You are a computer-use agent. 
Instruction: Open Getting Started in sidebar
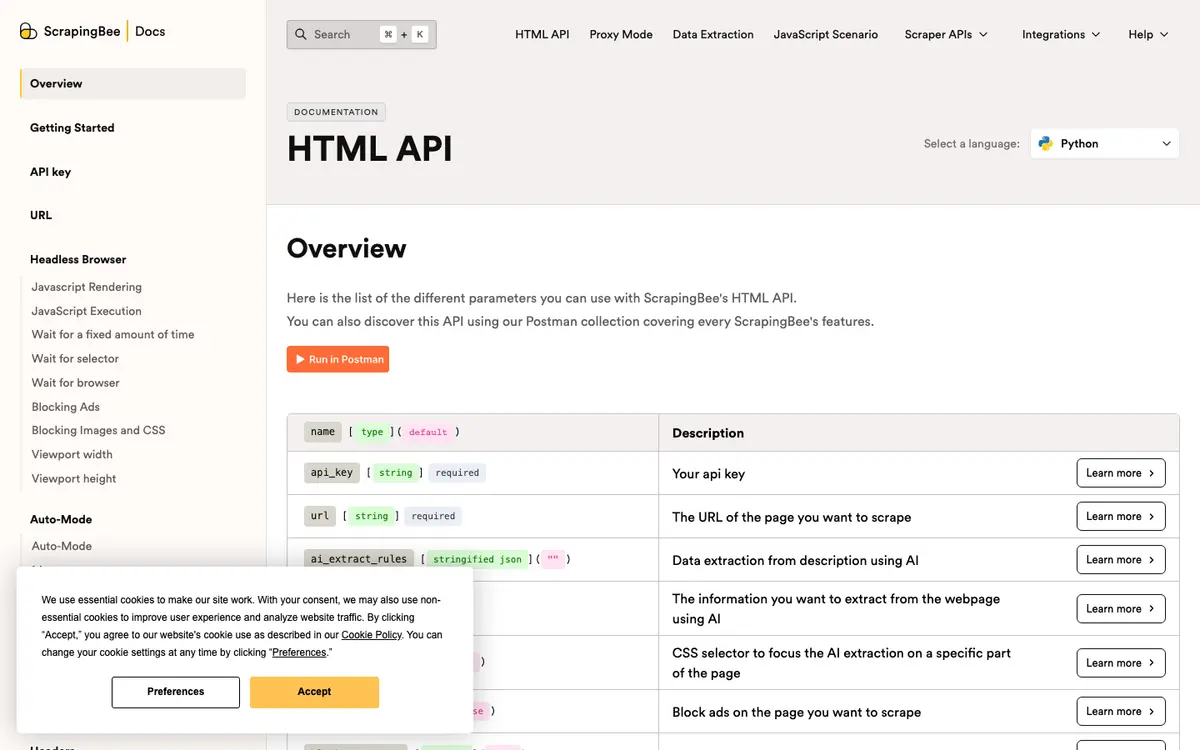[72, 128]
